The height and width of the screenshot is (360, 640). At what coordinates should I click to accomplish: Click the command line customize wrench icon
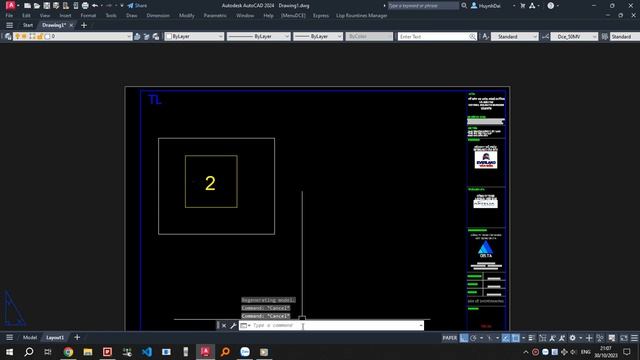pyautogui.click(x=233, y=325)
